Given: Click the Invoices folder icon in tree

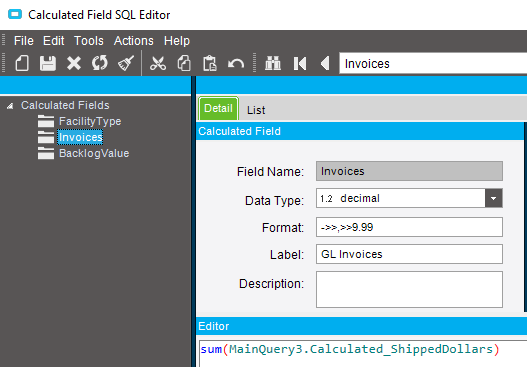Looking at the screenshot, I should 46,137.
